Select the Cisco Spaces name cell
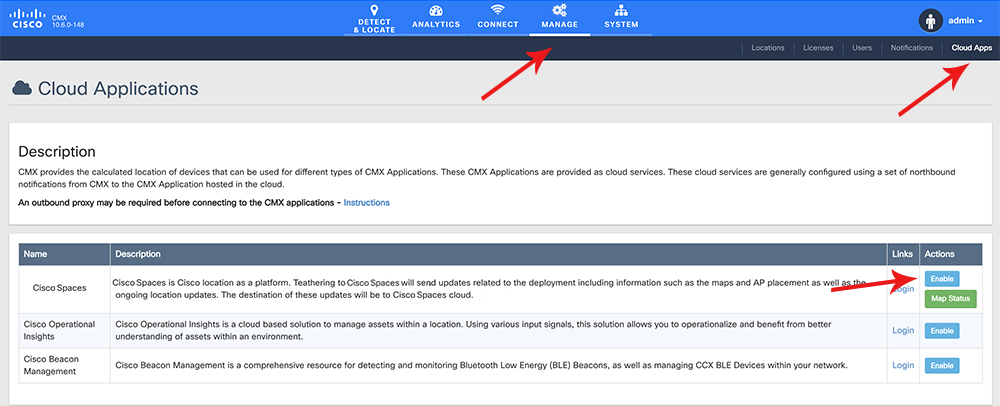 pyautogui.click(x=64, y=288)
